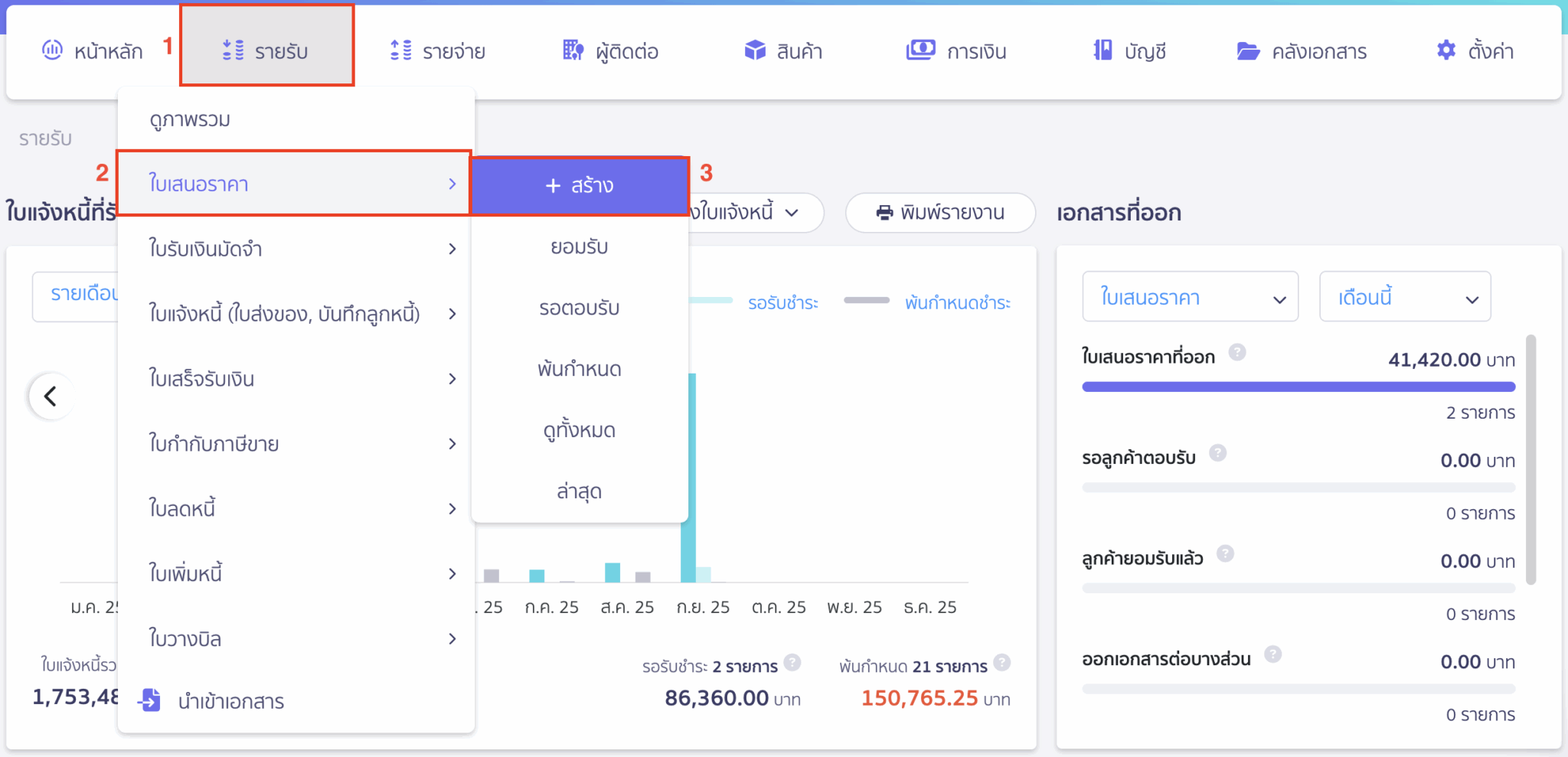Click the + สร้าง create button

click(x=580, y=185)
